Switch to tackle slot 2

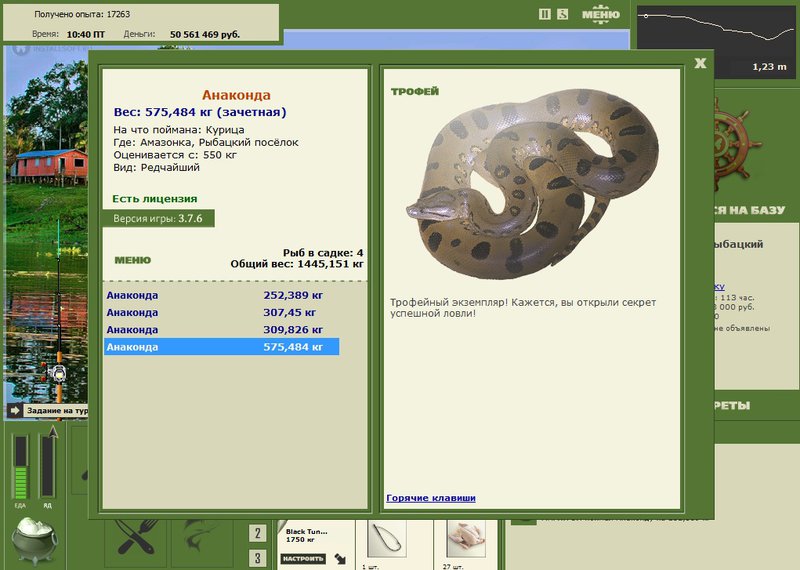258,533
